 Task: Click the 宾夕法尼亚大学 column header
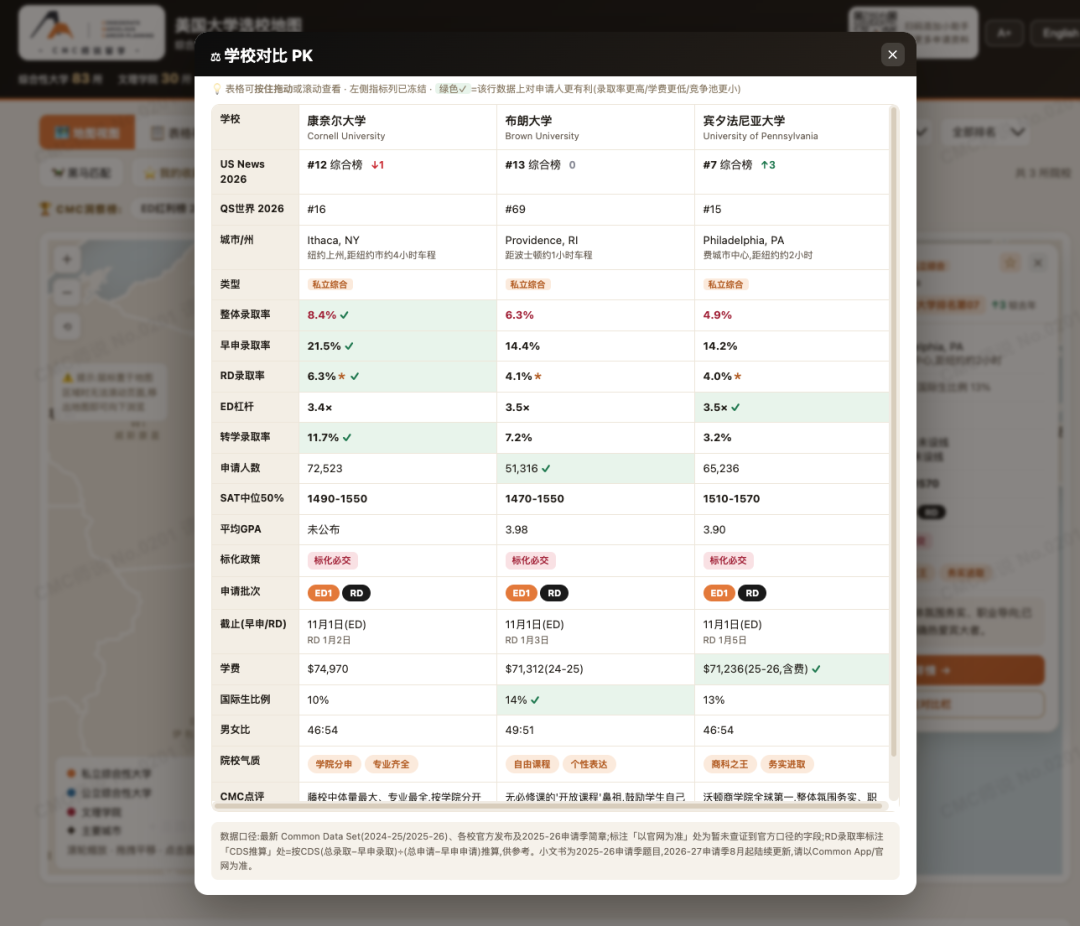pyautogui.click(x=791, y=127)
